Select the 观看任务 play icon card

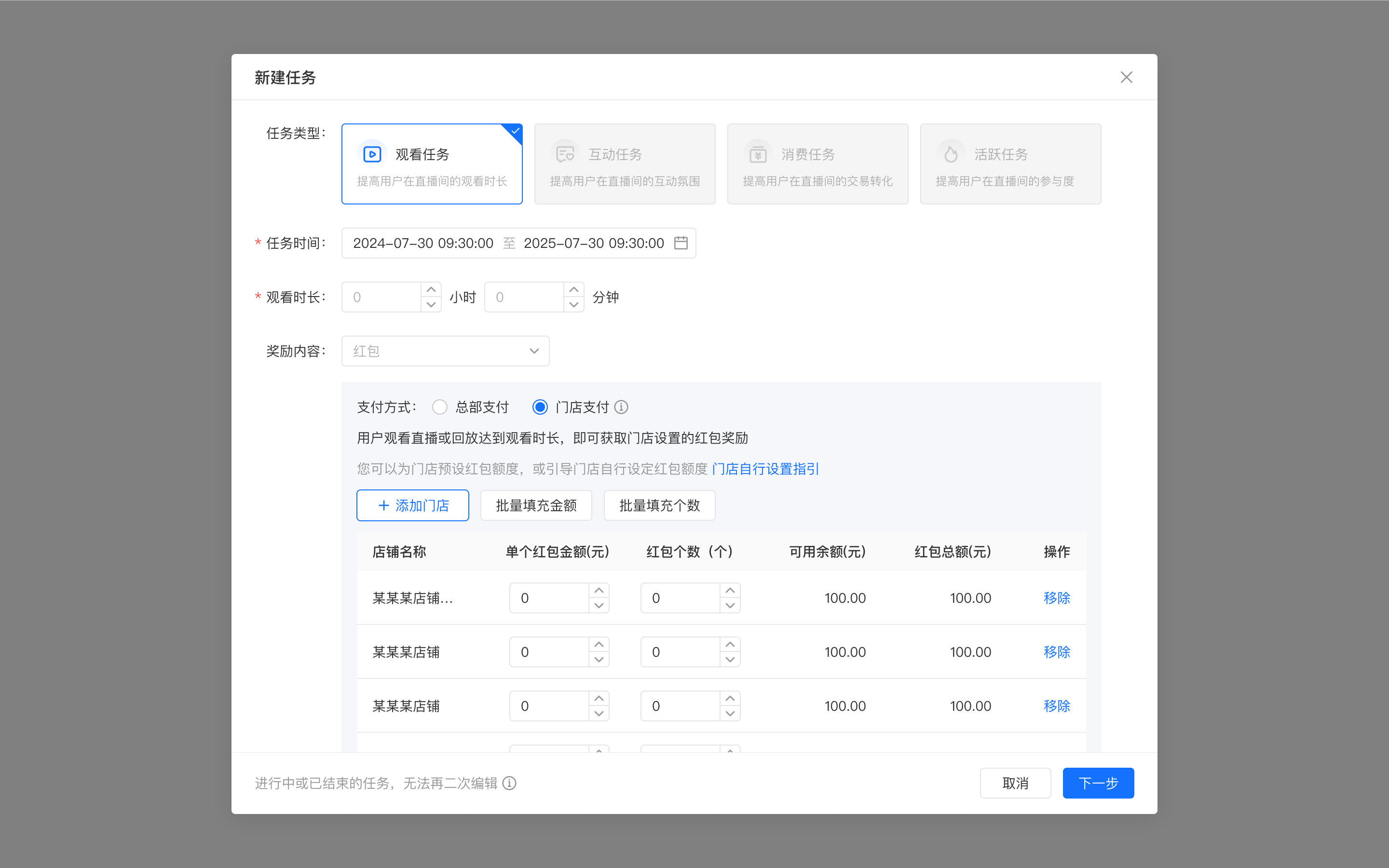click(432, 164)
